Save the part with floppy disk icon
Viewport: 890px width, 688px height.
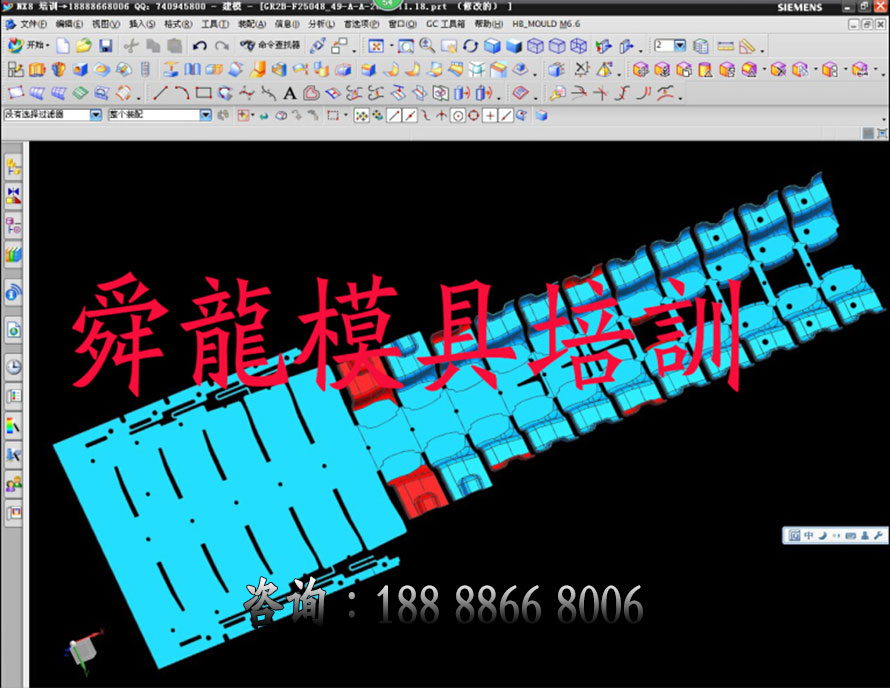106,46
